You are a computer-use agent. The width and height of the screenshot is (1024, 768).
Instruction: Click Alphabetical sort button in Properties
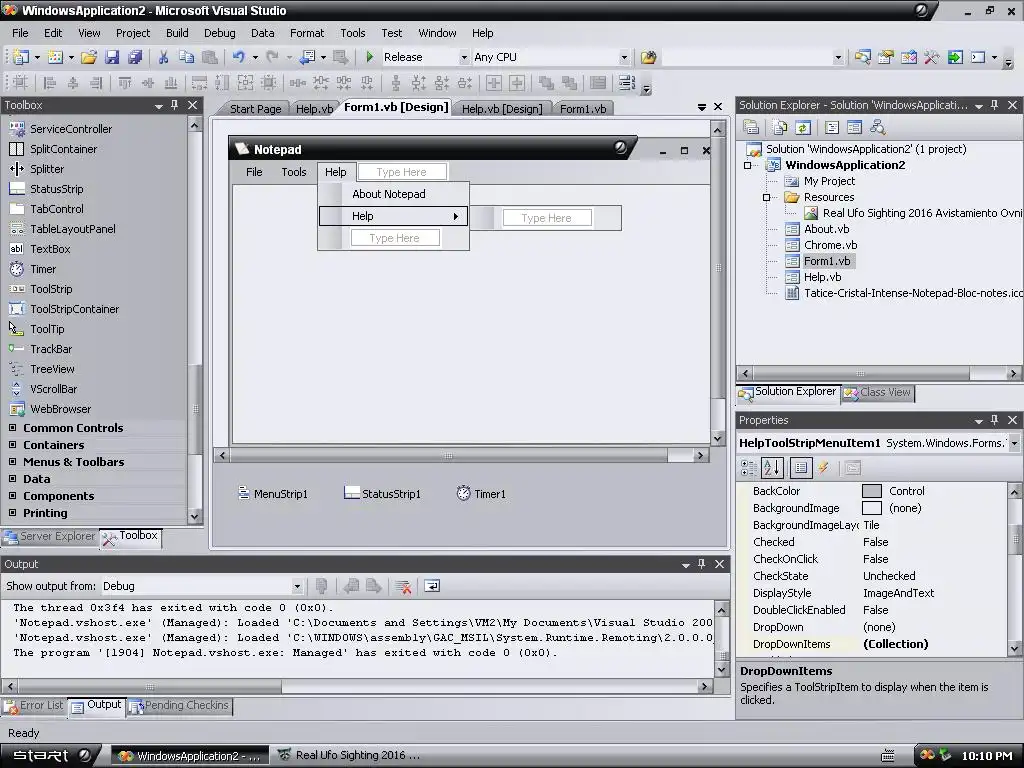(x=772, y=467)
